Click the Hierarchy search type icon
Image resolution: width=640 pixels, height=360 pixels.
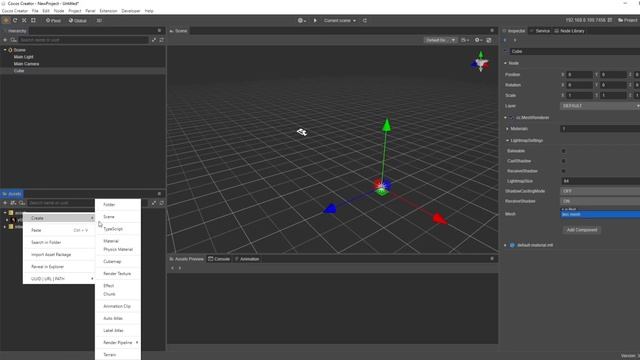point(13,40)
